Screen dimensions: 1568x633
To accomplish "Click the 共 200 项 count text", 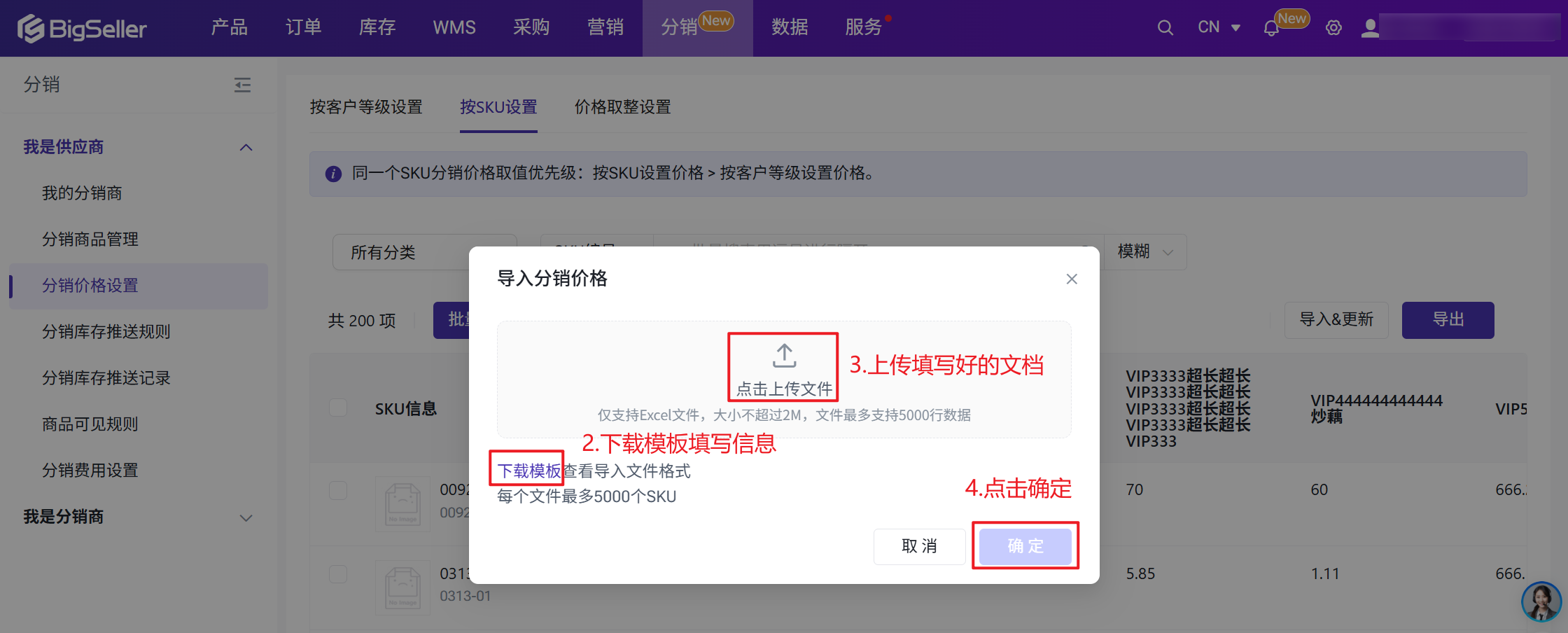I will coord(362,321).
